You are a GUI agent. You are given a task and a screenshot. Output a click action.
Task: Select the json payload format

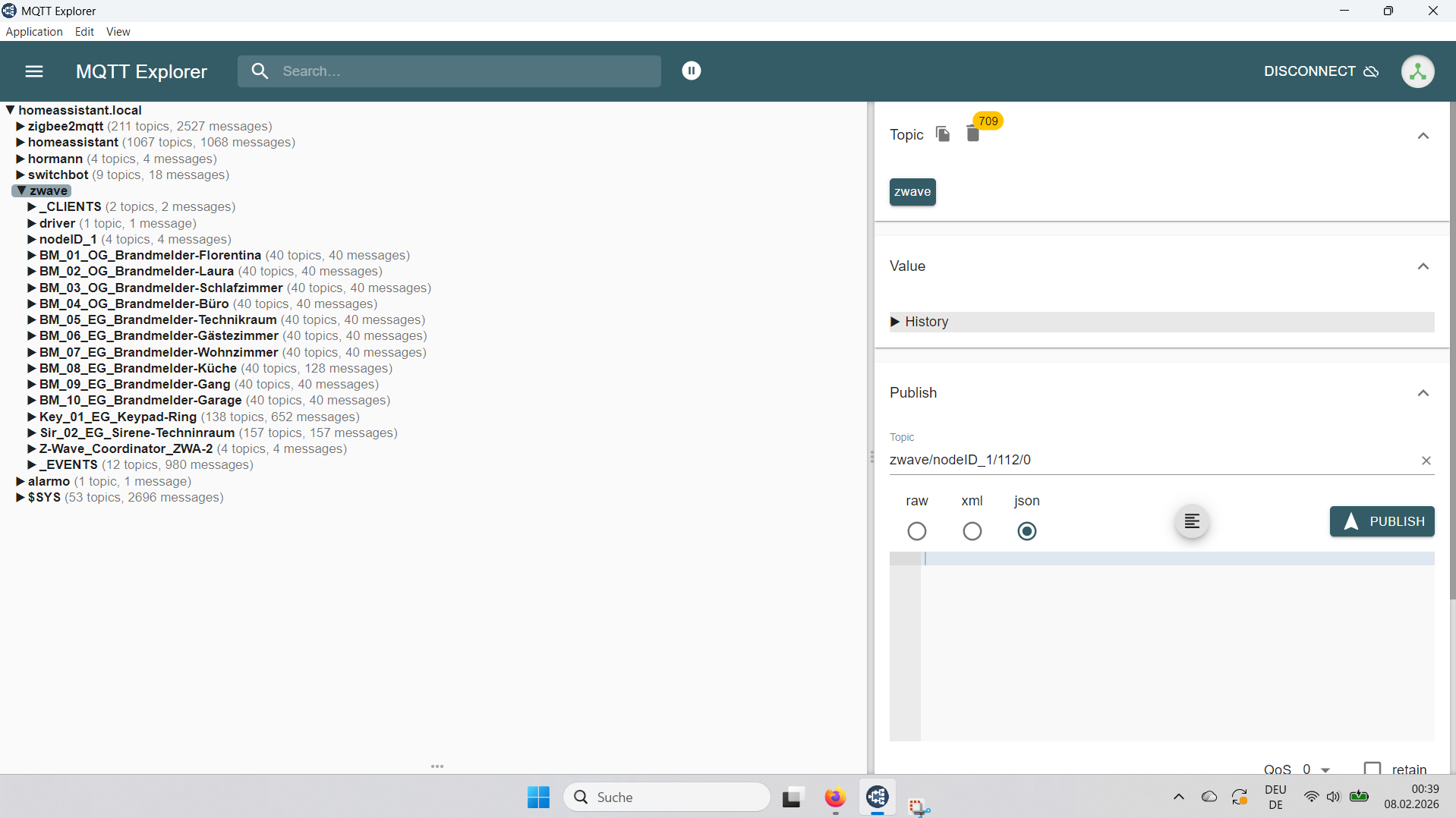coord(1026,531)
